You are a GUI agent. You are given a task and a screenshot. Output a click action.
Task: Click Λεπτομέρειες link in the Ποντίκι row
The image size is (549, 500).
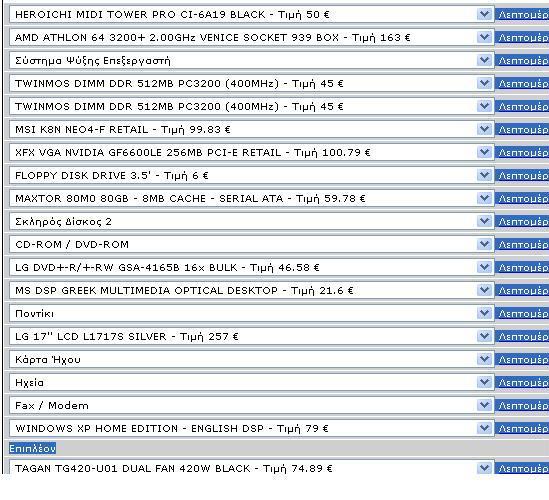tap(522, 313)
